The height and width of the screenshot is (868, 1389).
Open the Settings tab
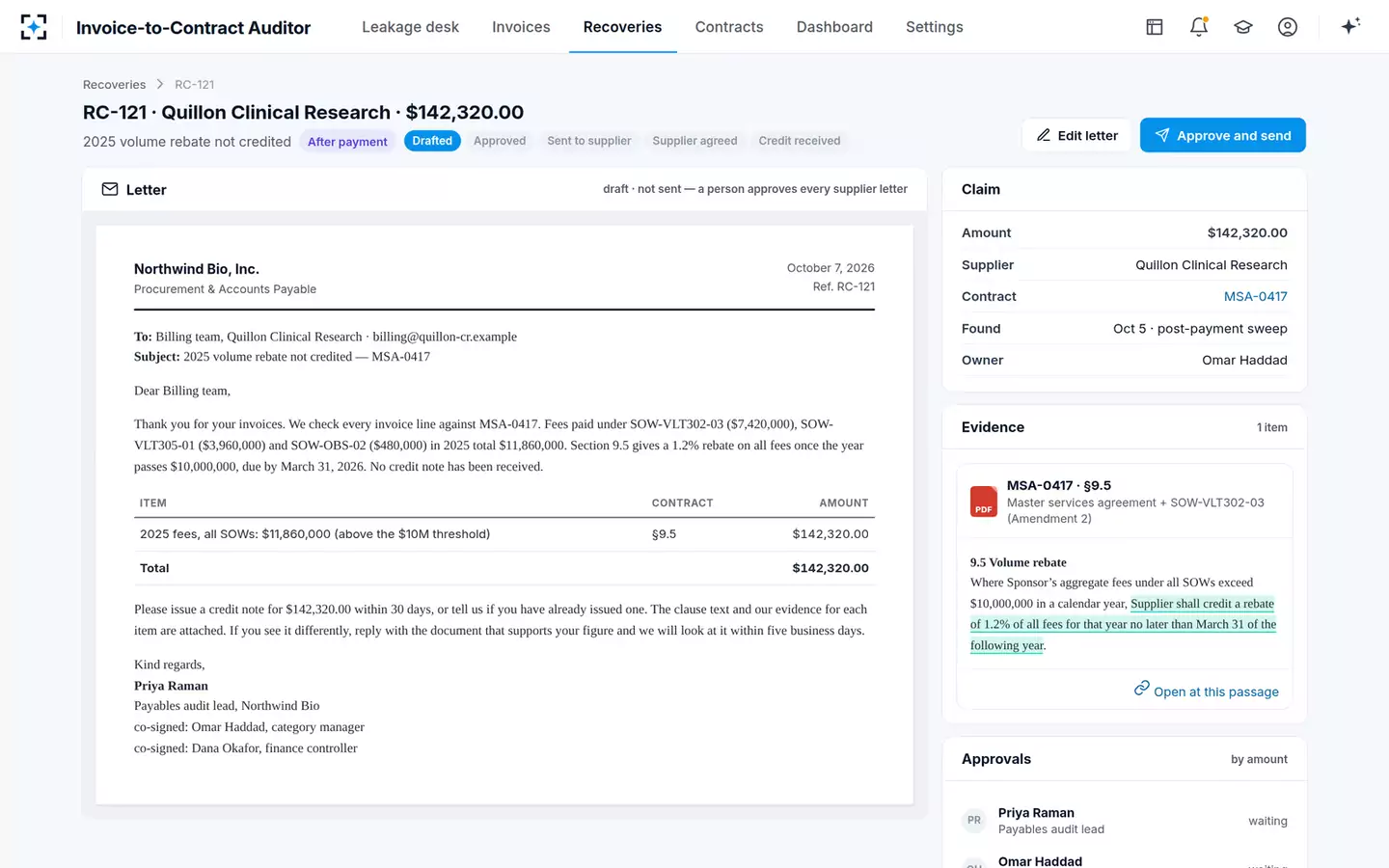(934, 27)
